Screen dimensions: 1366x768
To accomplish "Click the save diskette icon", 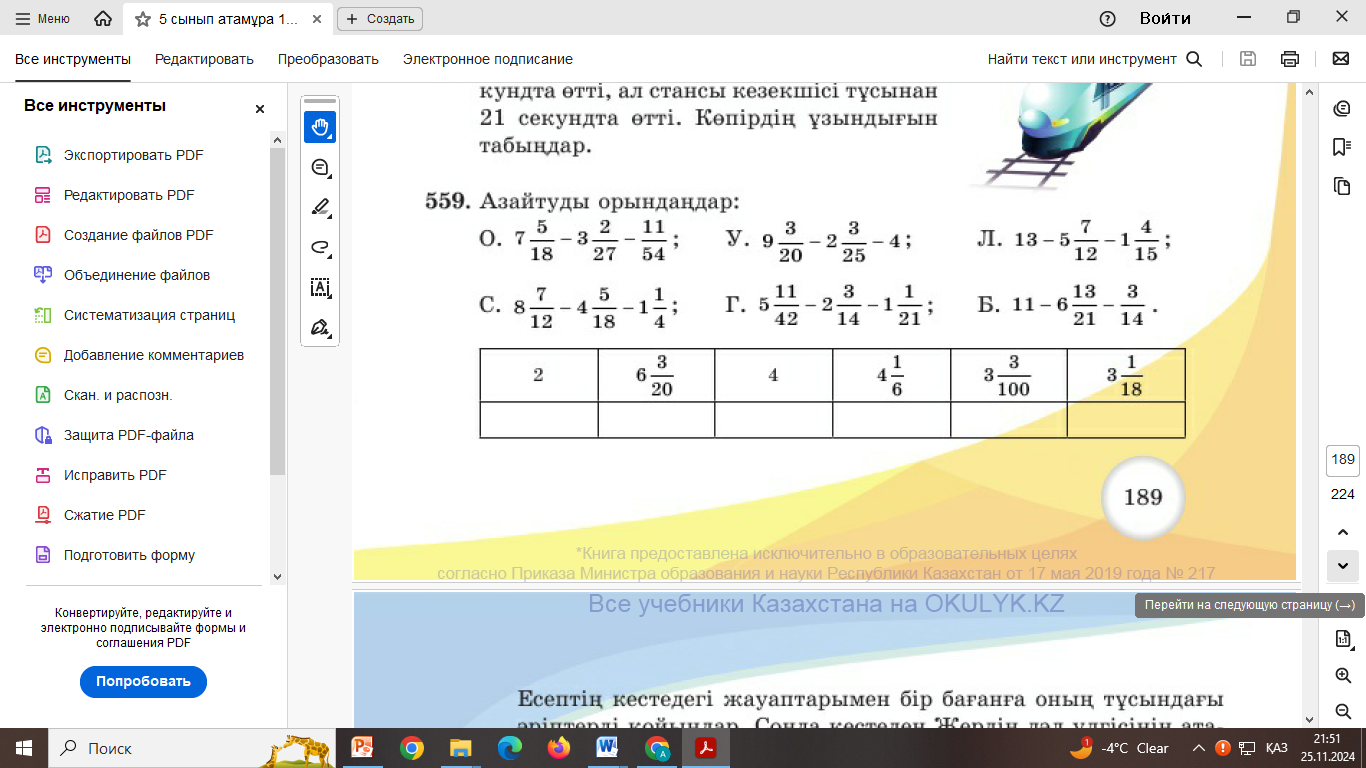I will coord(1248,59).
